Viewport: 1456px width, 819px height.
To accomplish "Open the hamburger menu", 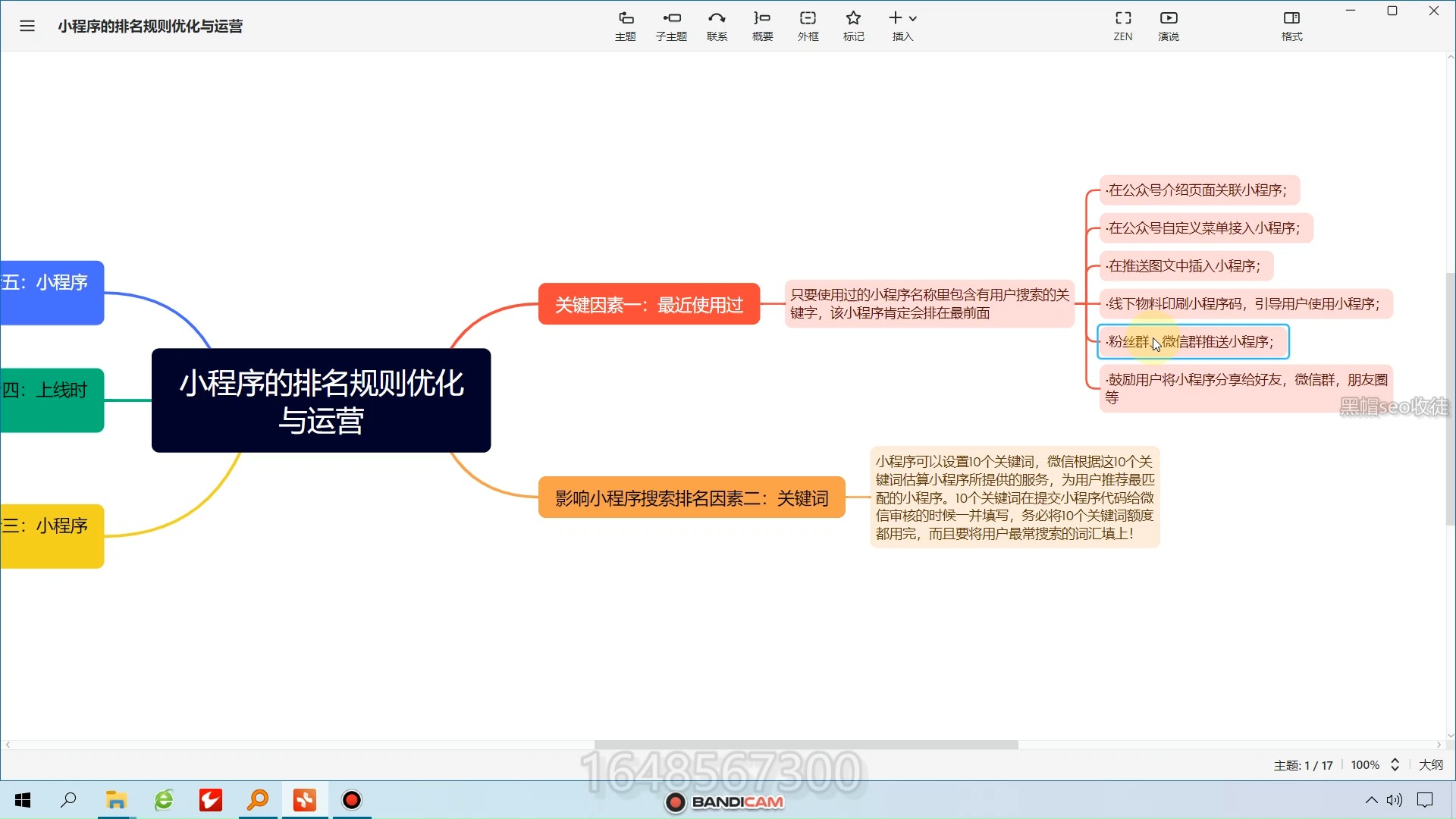I will [27, 26].
